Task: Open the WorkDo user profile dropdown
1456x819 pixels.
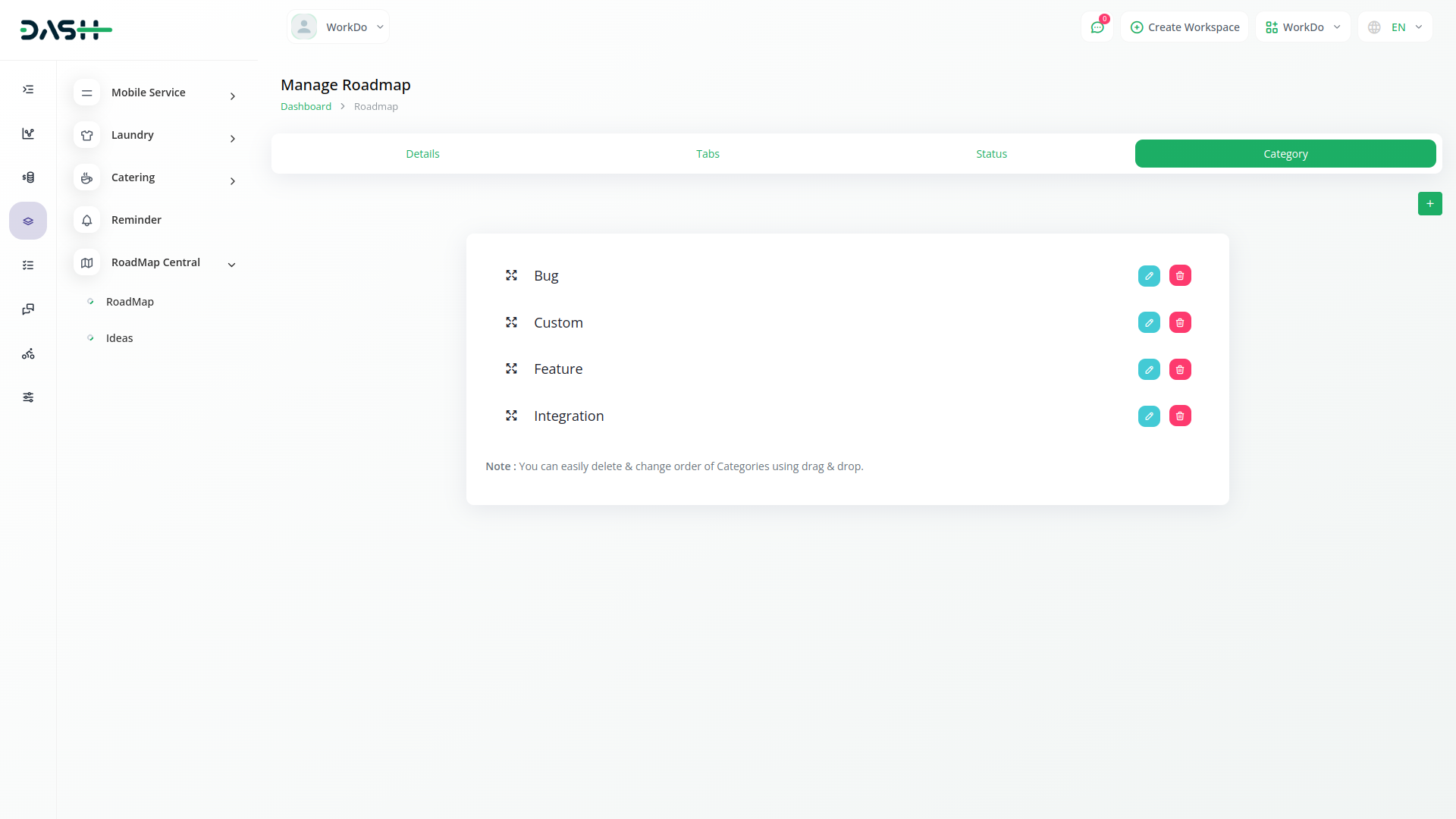Action: coord(338,27)
